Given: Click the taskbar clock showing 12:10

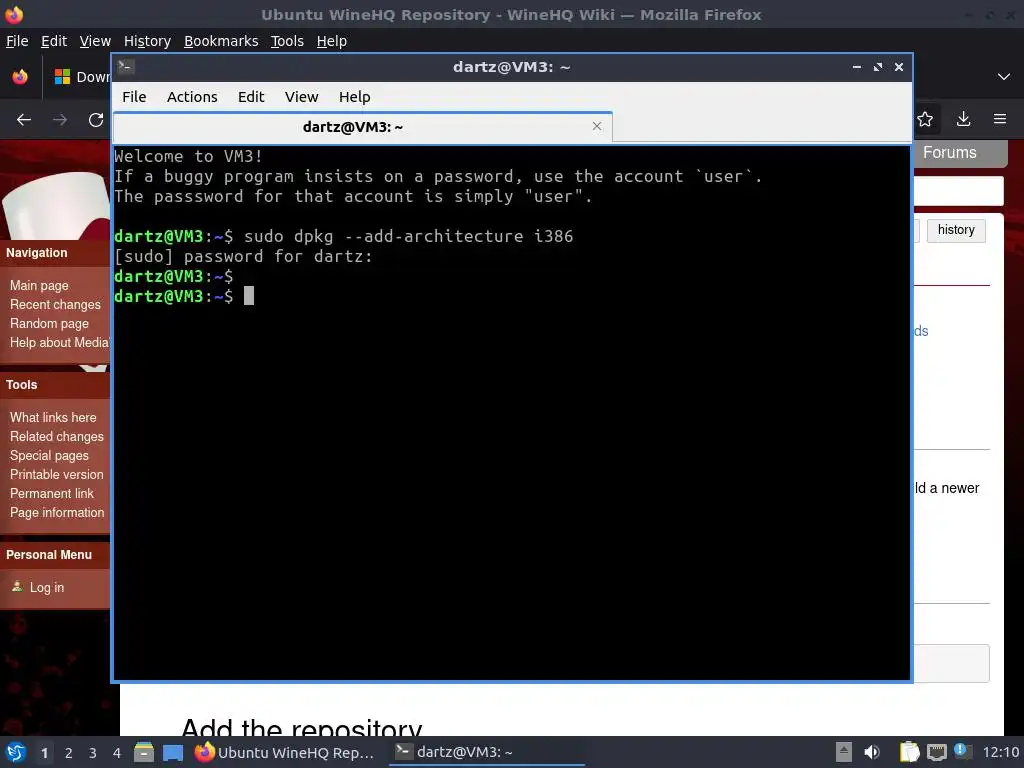Looking at the screenshot, I should (1001, 752).
